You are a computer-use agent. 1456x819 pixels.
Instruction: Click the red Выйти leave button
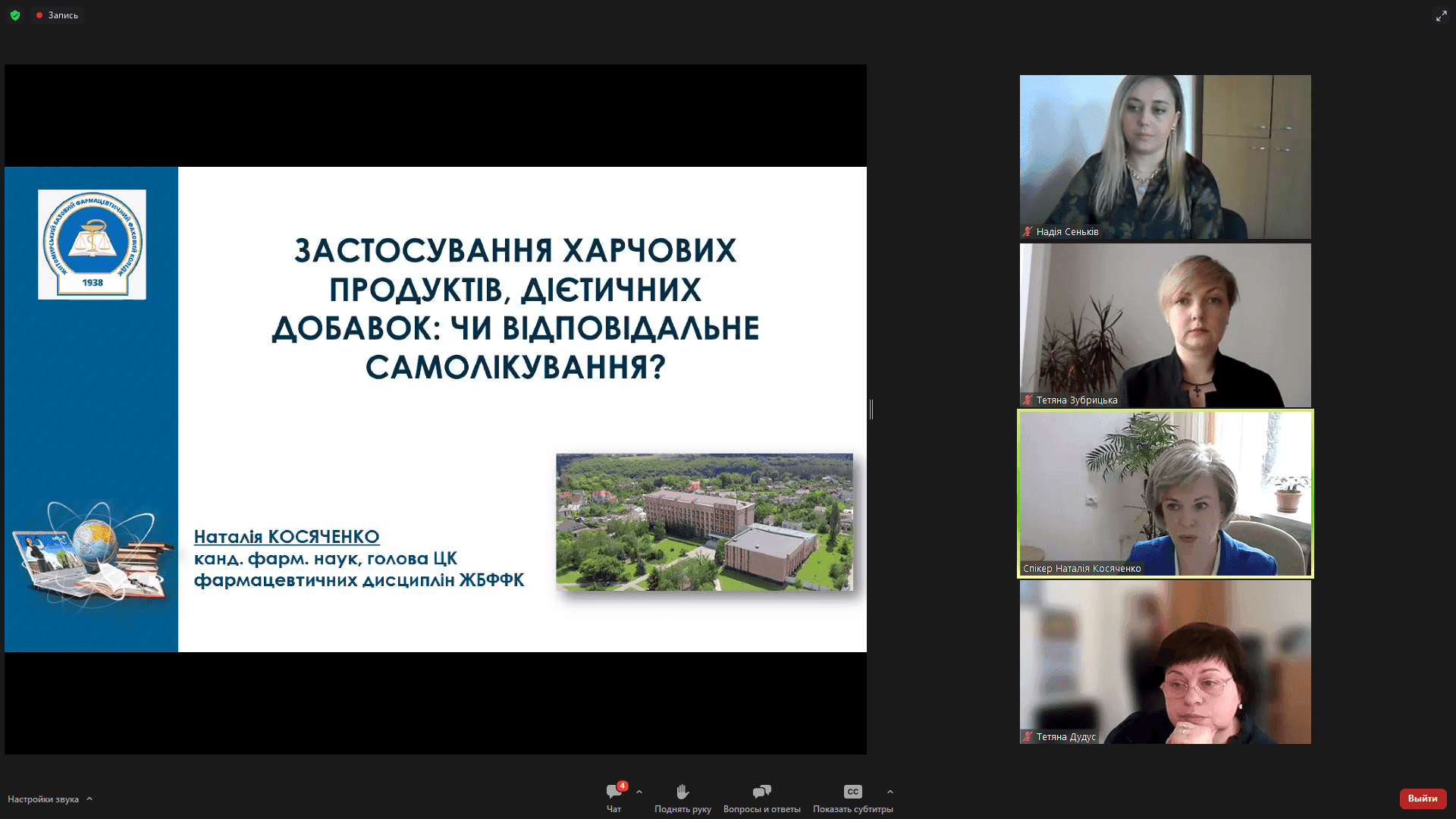click(1423, 799)
